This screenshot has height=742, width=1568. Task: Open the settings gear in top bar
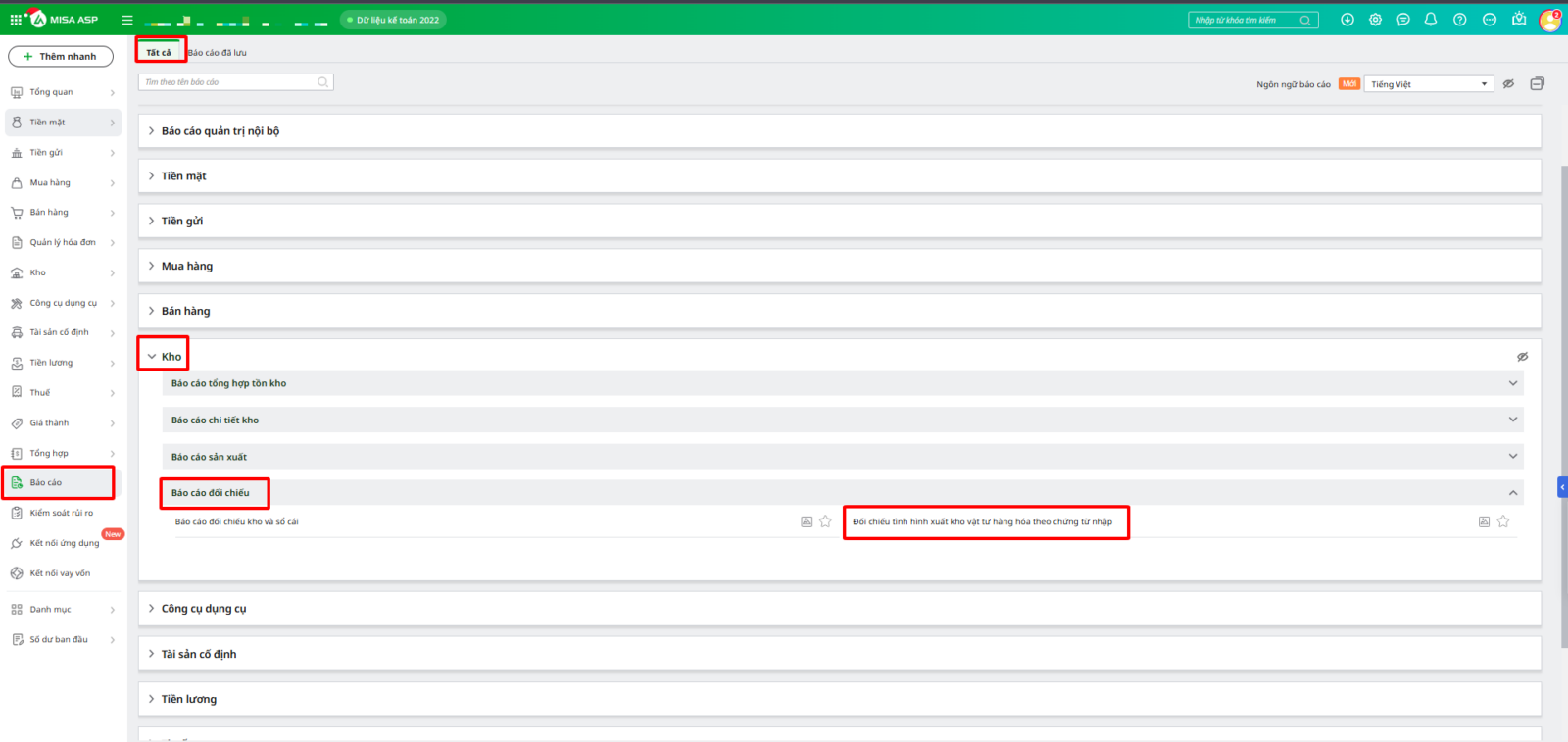(x=1375, y=20)
